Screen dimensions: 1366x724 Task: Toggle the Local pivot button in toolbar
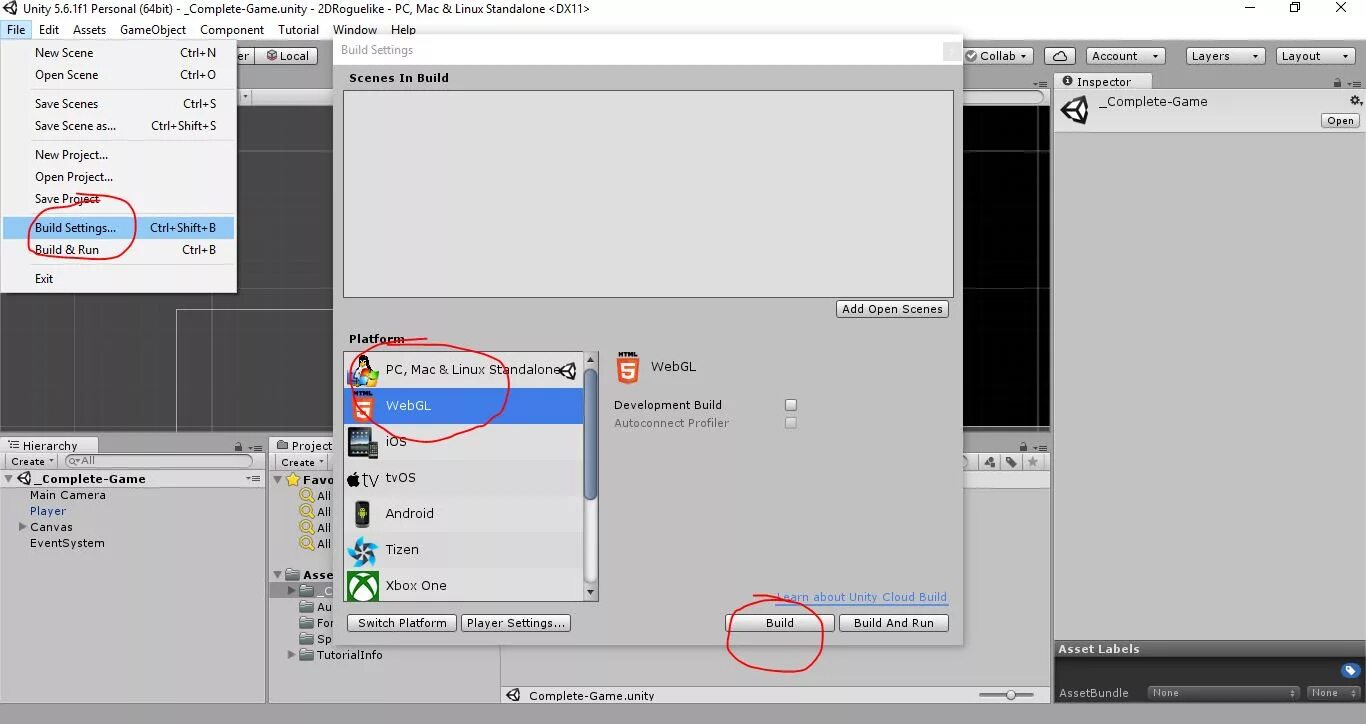[285, 56]
